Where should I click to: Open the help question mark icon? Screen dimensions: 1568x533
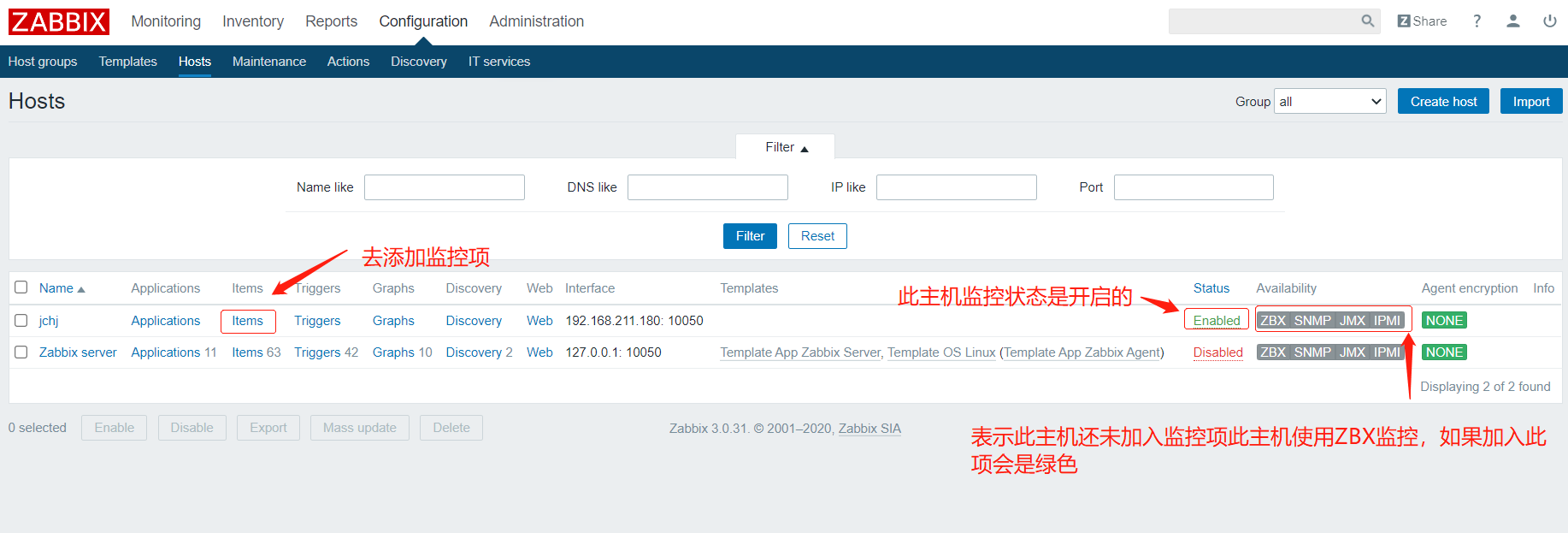click(x=1477, y=21)
